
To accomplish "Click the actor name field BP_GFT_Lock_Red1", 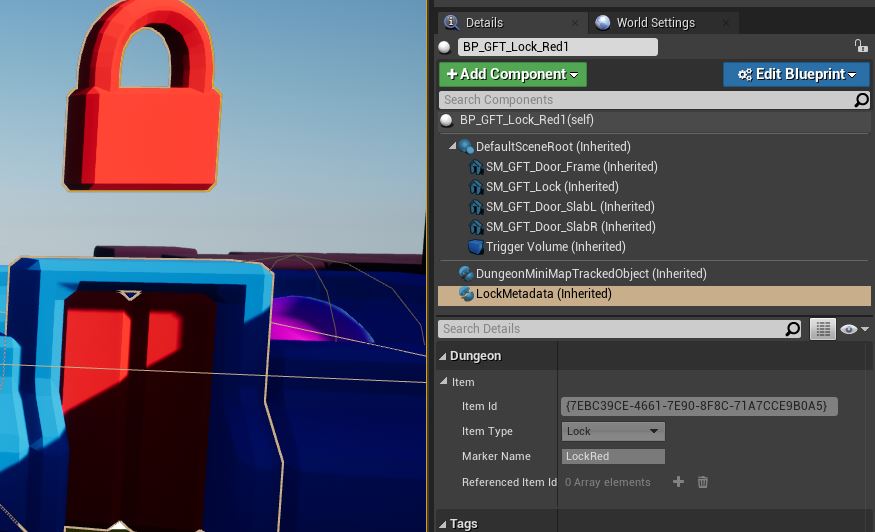I will click(557, 47).
